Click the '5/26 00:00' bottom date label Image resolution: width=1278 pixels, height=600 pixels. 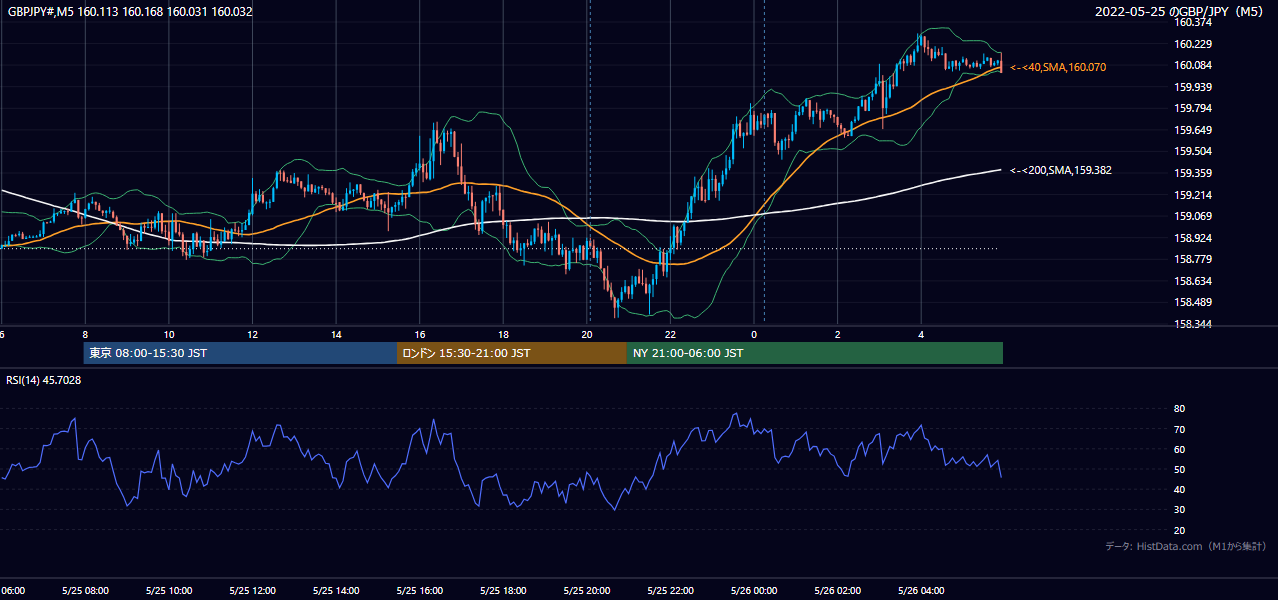point(754,591)
